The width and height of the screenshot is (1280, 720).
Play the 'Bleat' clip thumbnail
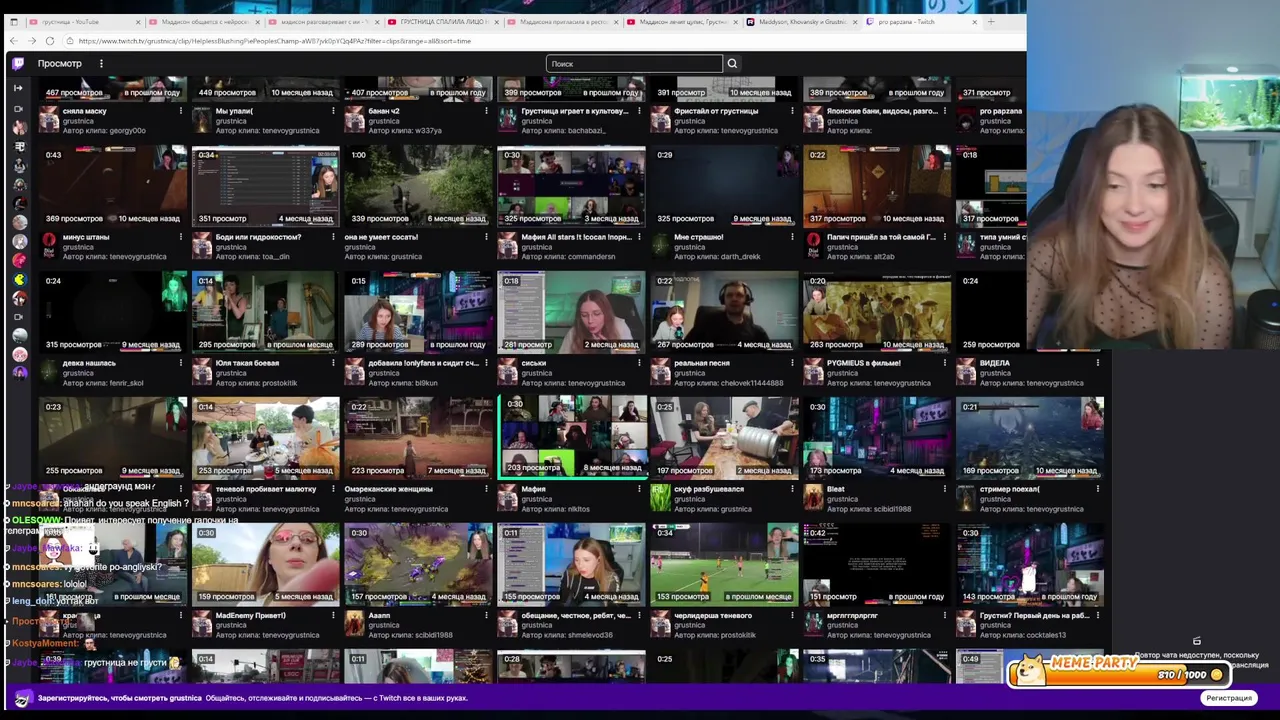click(x=877, y=438)
